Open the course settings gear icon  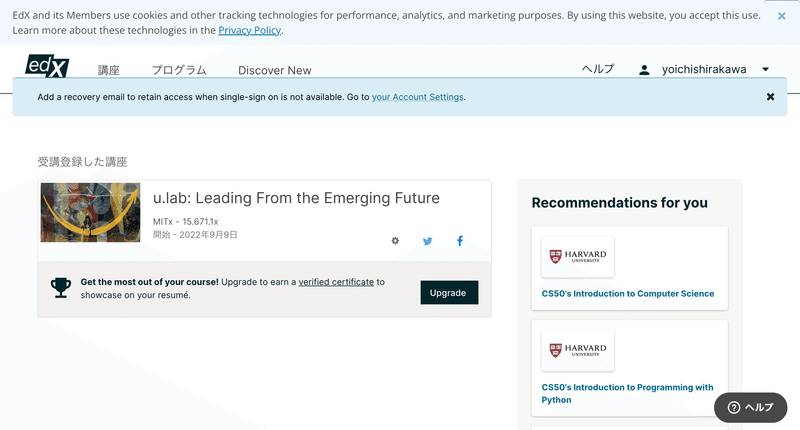coord(395,241)
